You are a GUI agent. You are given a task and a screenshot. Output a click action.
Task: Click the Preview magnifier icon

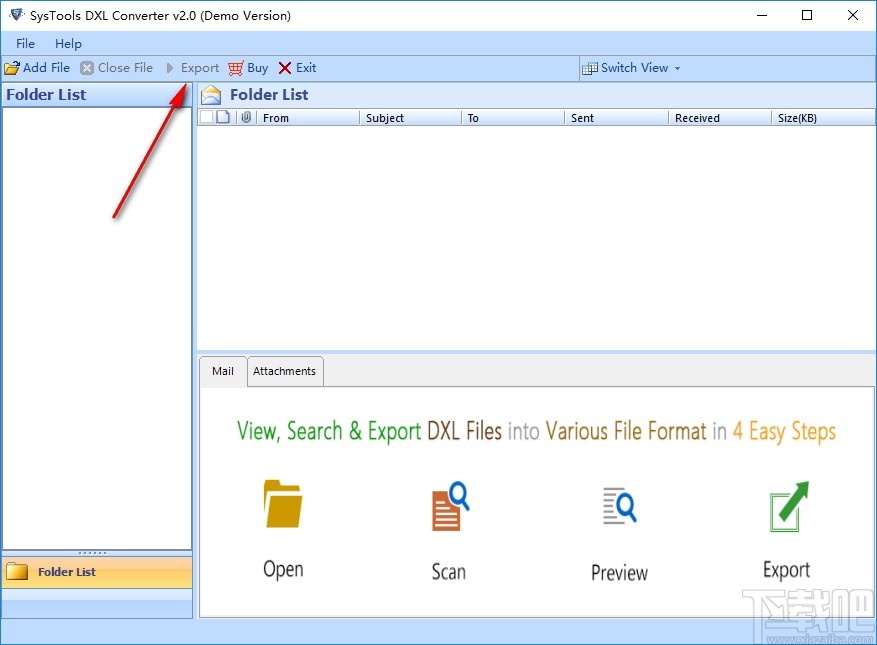pos(619,506)
